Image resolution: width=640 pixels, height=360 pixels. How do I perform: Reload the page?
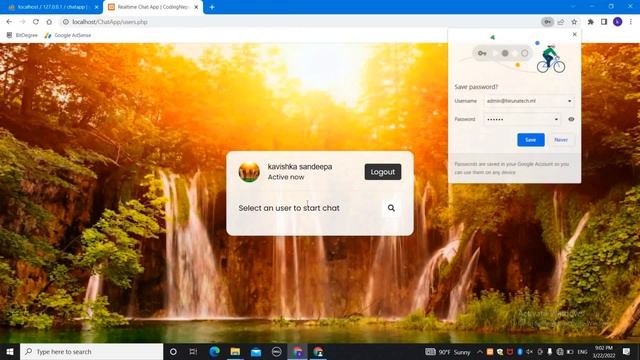tap(36, 22)
